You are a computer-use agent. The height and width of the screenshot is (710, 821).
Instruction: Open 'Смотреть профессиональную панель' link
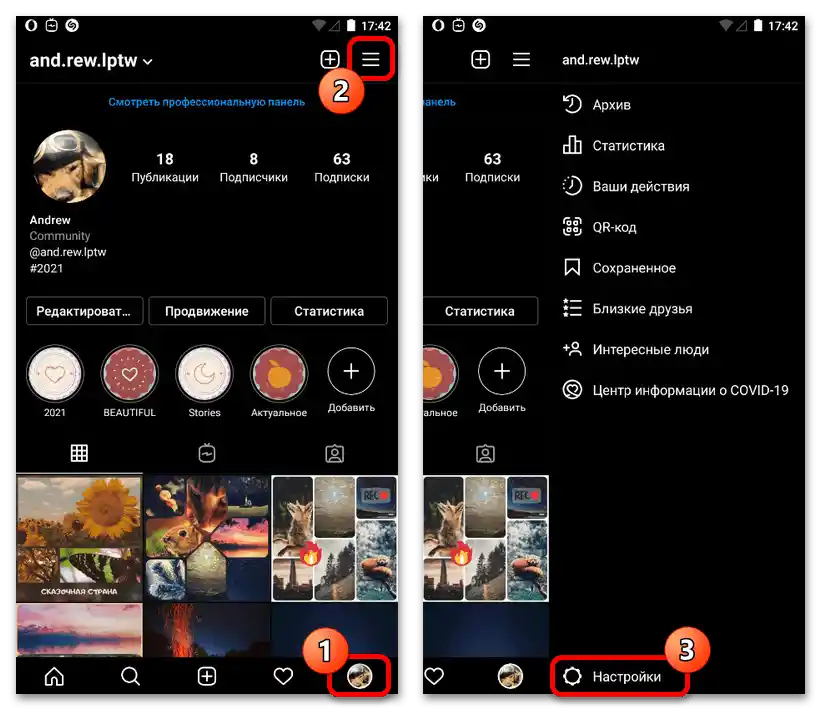[206, 102]
